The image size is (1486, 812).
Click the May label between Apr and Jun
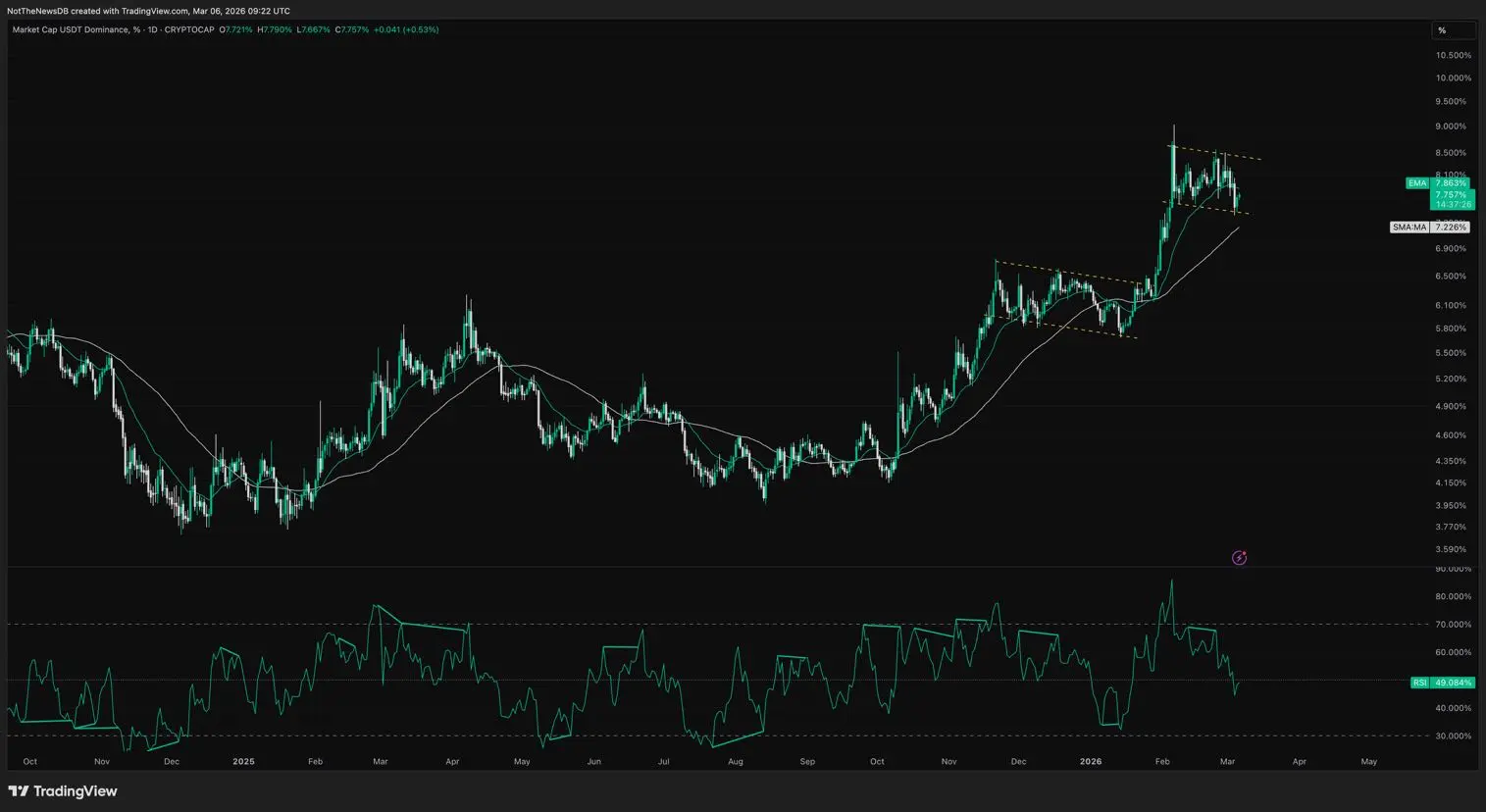522,762
